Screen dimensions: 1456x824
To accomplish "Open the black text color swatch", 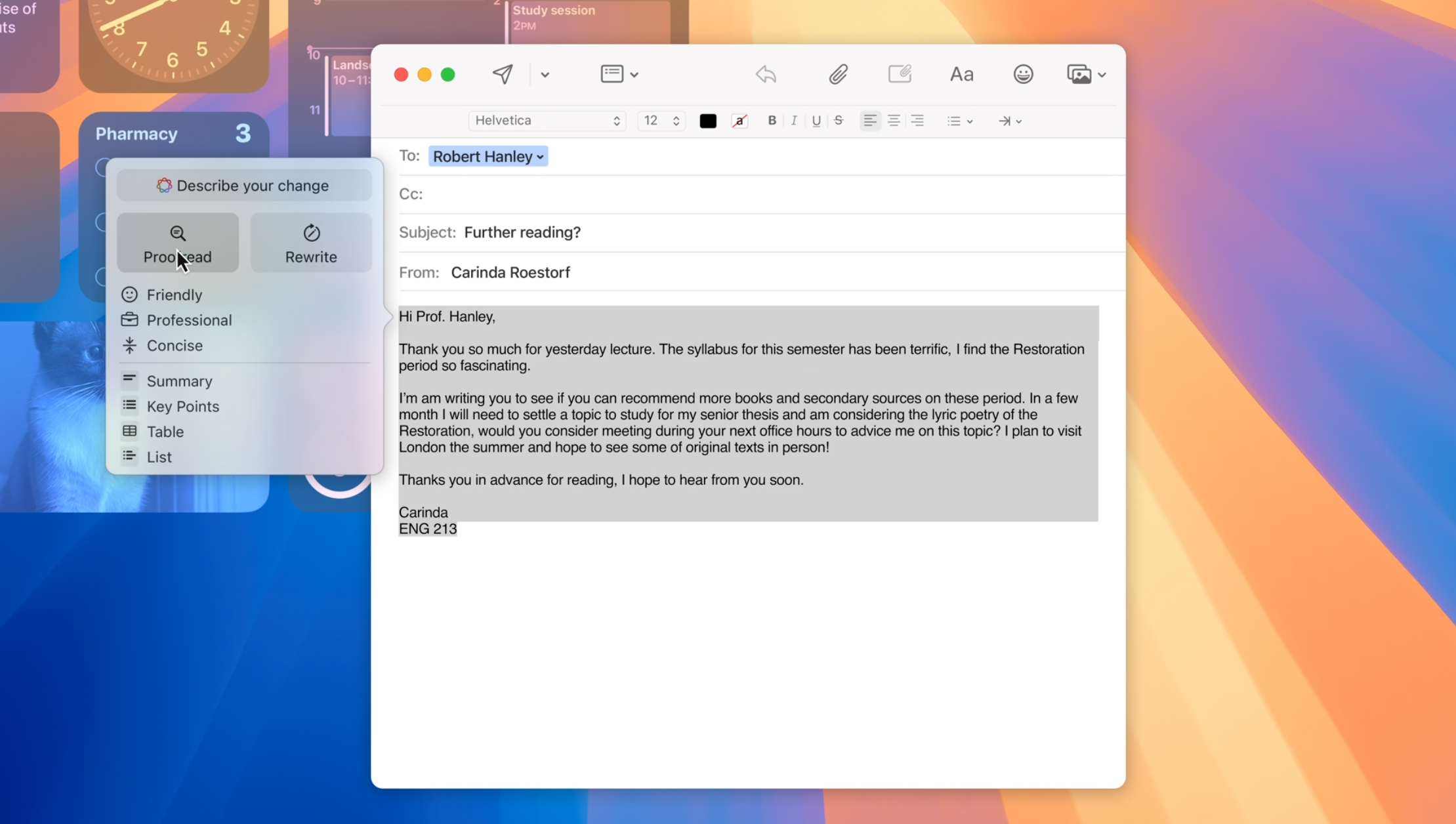I will coord(708,121).
